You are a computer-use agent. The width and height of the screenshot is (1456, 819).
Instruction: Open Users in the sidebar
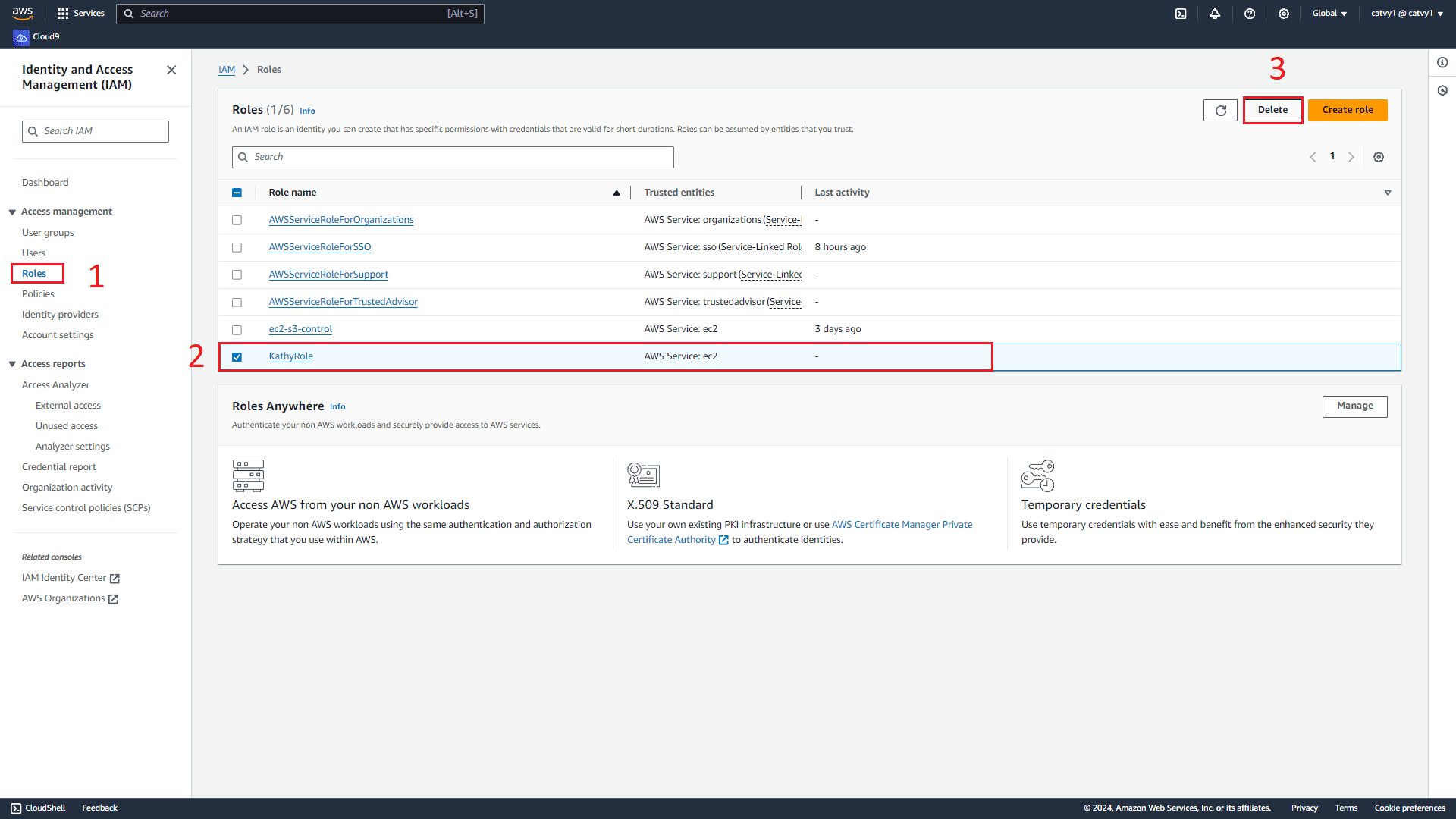(x=33, y=253)
